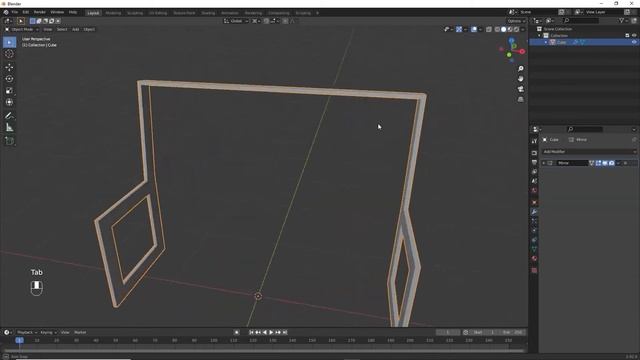Toggle viewport overlays button
Image resolution: width=640 pixels, height=360 pixels.
point(474,29)
